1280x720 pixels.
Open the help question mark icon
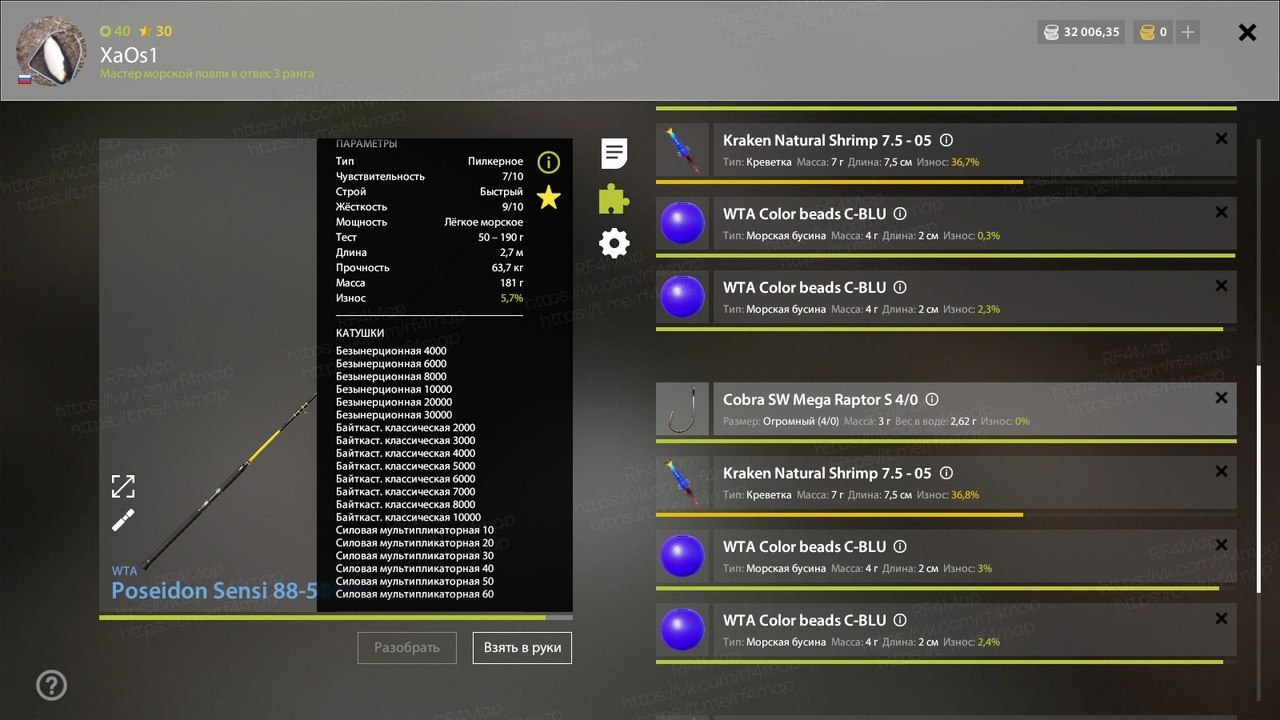tap(51, 685)
